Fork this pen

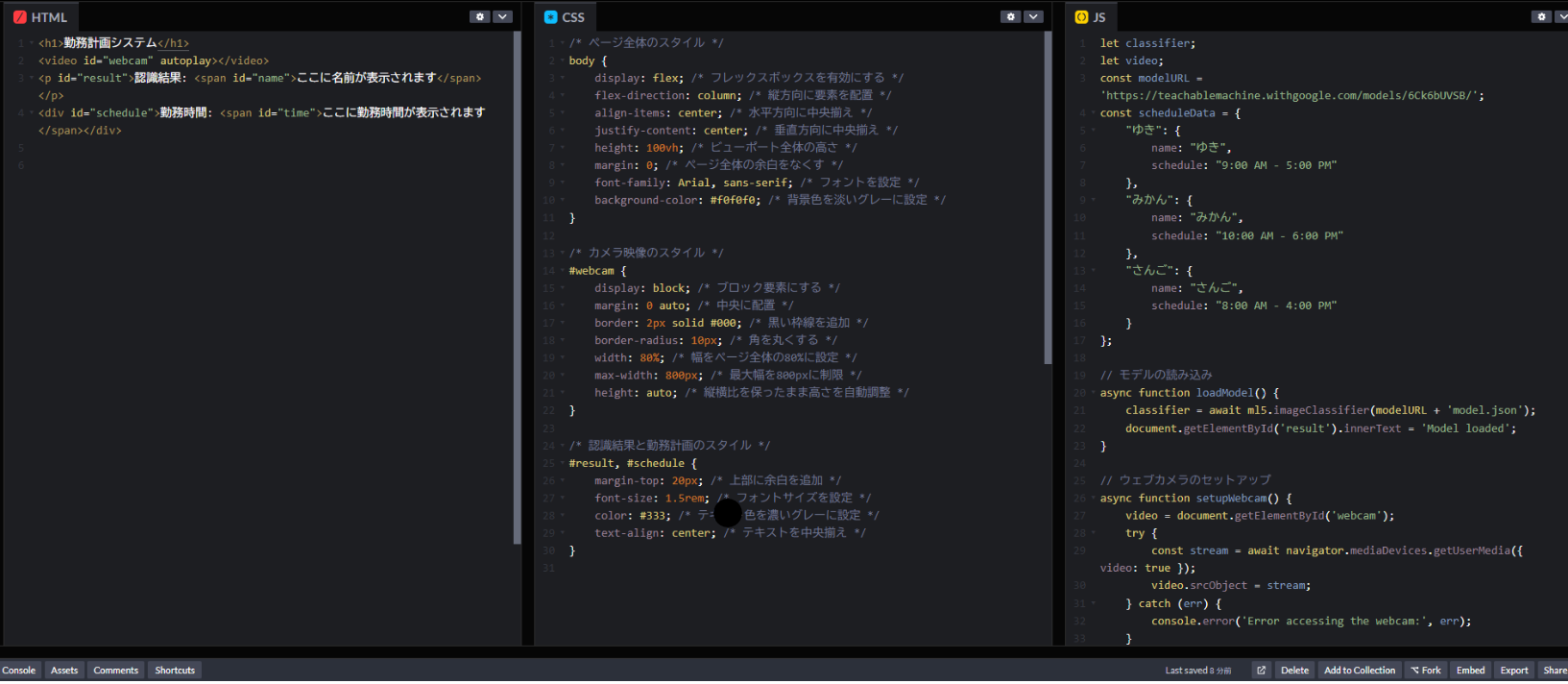pyautogui.click(x=1426, y=671)
